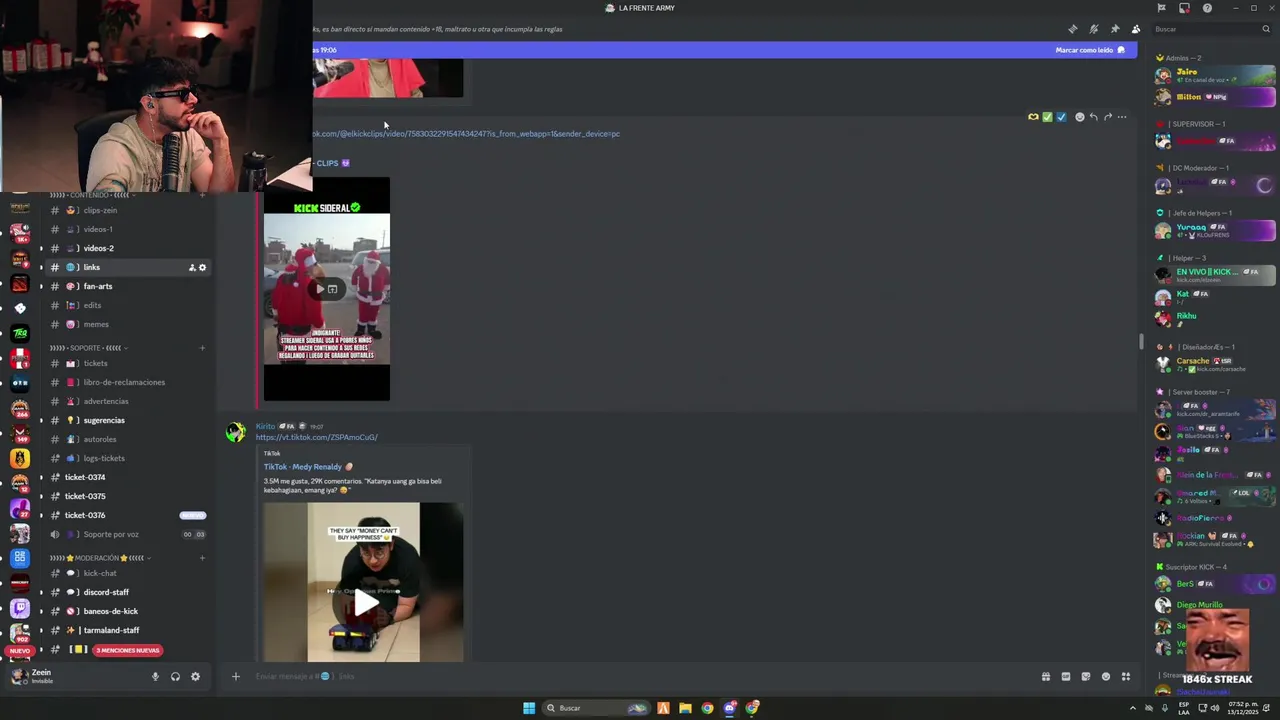Jump to 3 menciones nuevas
1280x720 pixels.
(x=127, y=651)
